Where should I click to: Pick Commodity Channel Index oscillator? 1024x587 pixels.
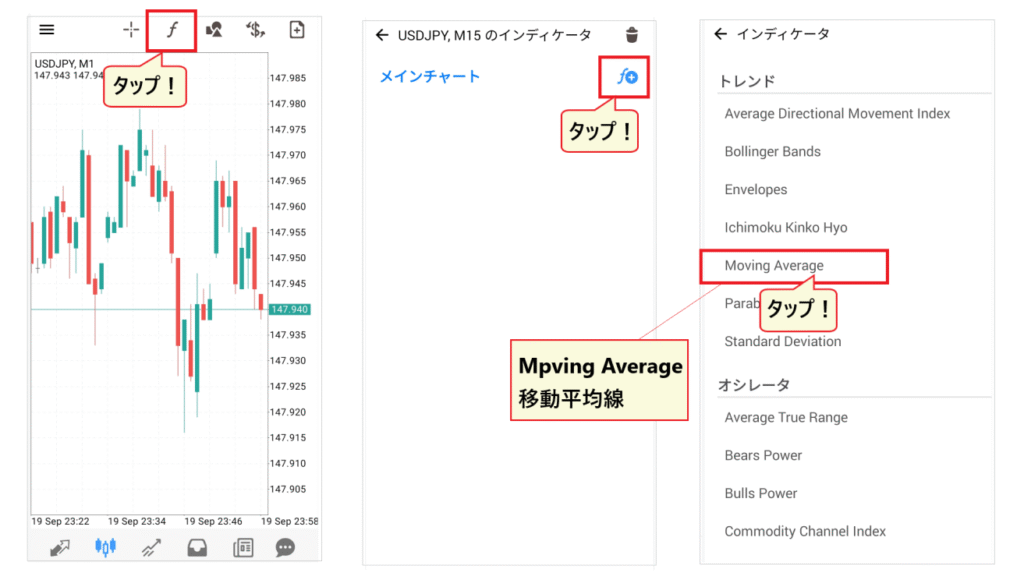pyautogui.click(x=805, y=532)
